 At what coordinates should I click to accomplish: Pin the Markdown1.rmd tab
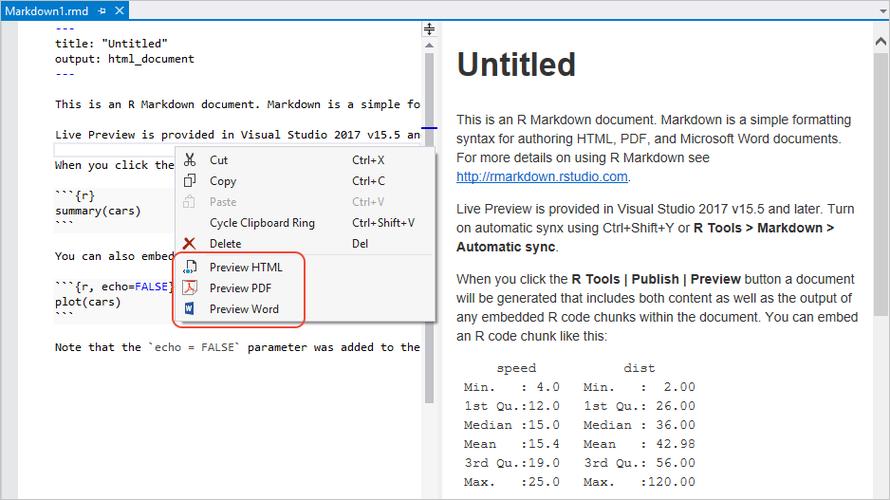pos(102,10)
